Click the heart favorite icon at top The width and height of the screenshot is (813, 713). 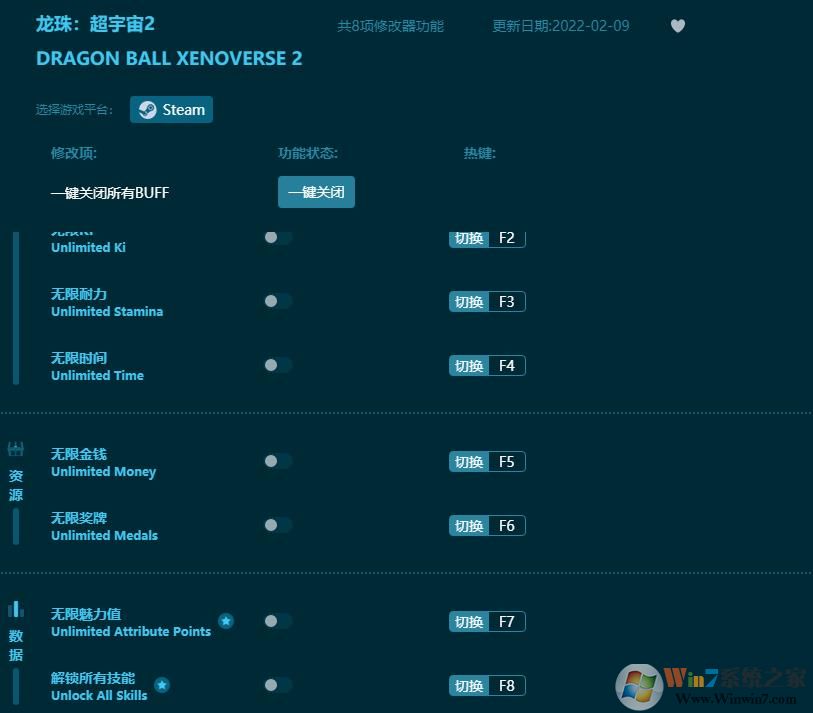pos(677,26)
